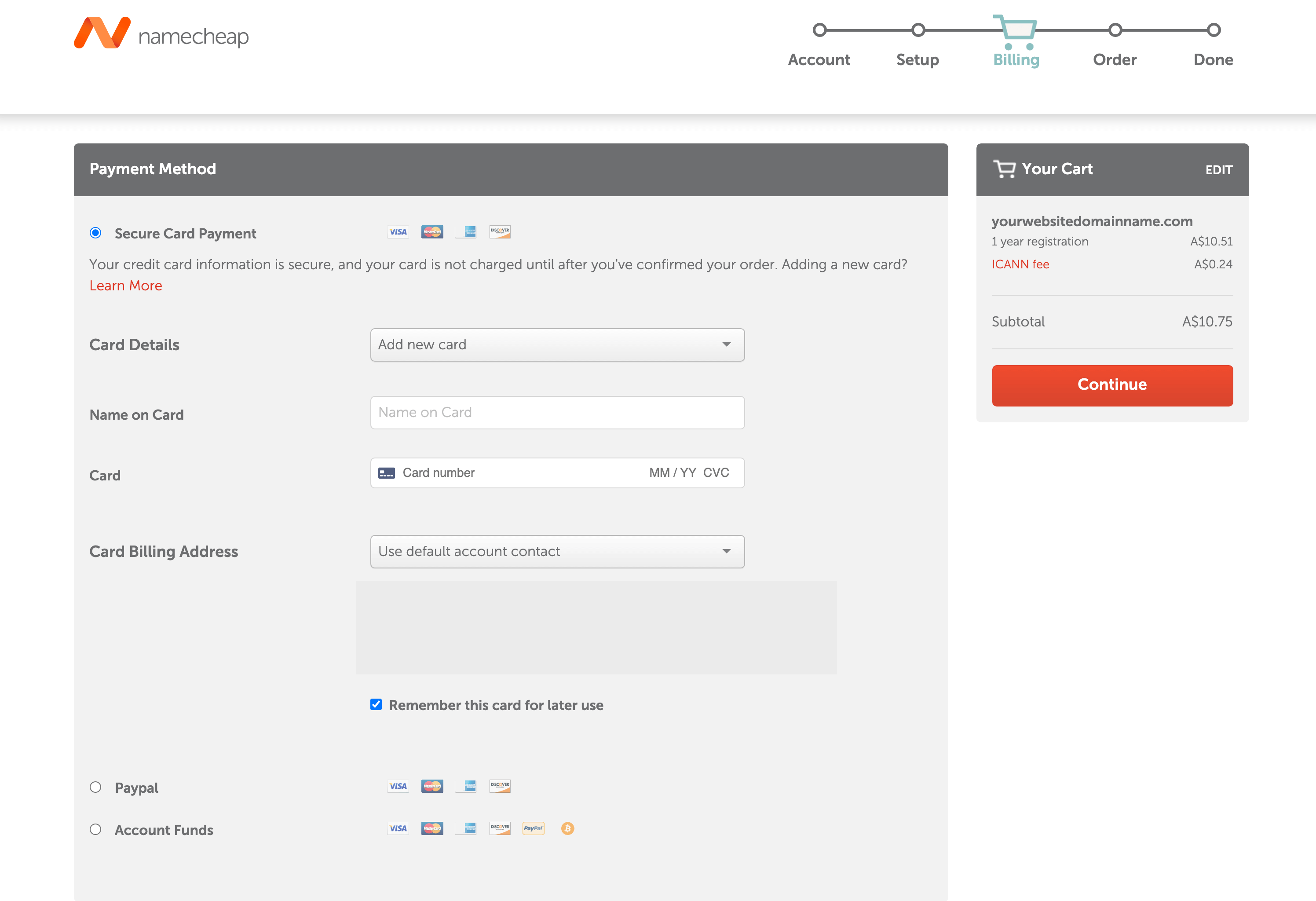The height and width of the screenshot is (901, 1316).
Task: Click the Visa icon in the Paypal row
Action: (x=398, y=786)
